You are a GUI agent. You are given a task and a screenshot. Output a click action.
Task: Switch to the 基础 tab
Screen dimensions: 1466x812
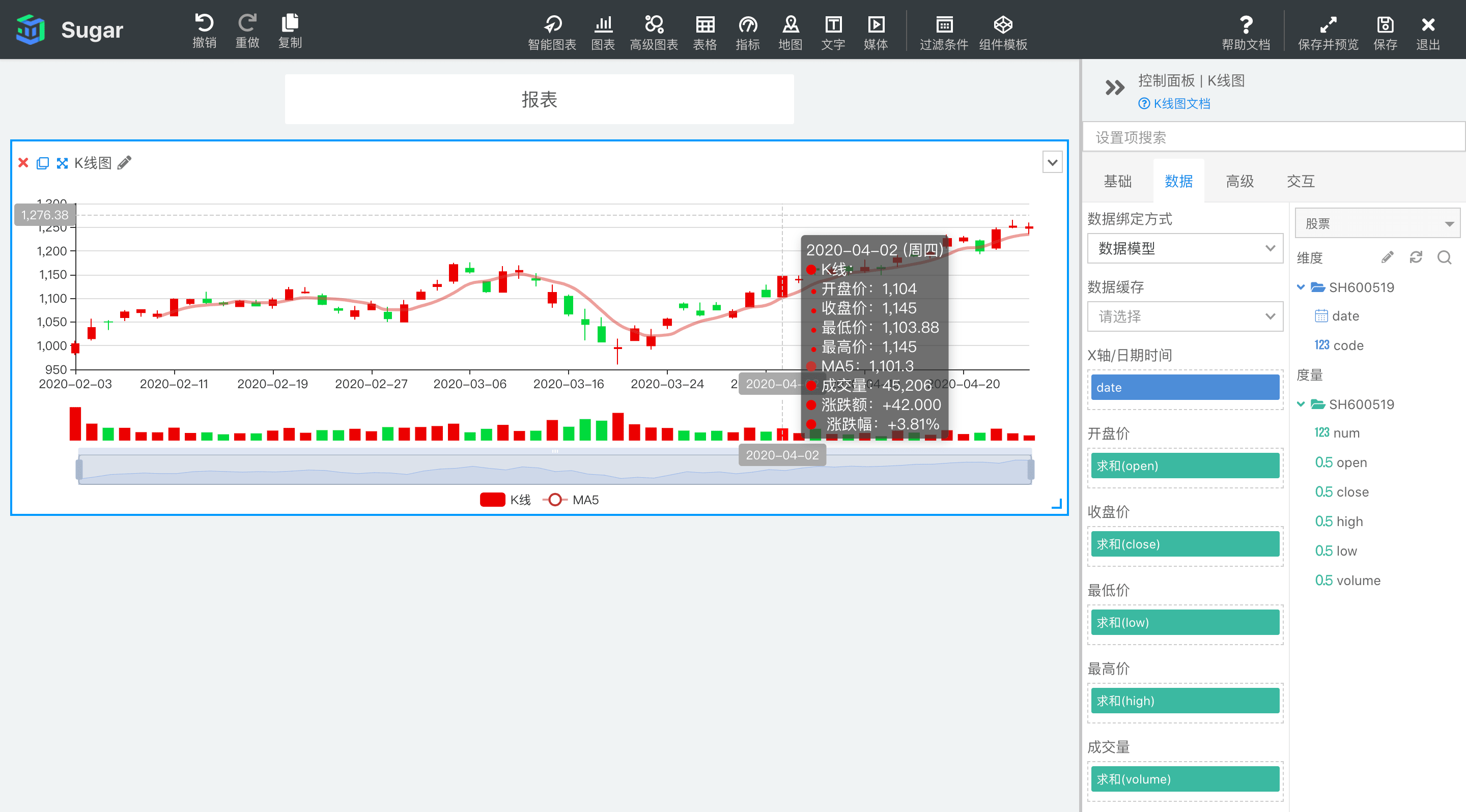(x=1117, y=182)
